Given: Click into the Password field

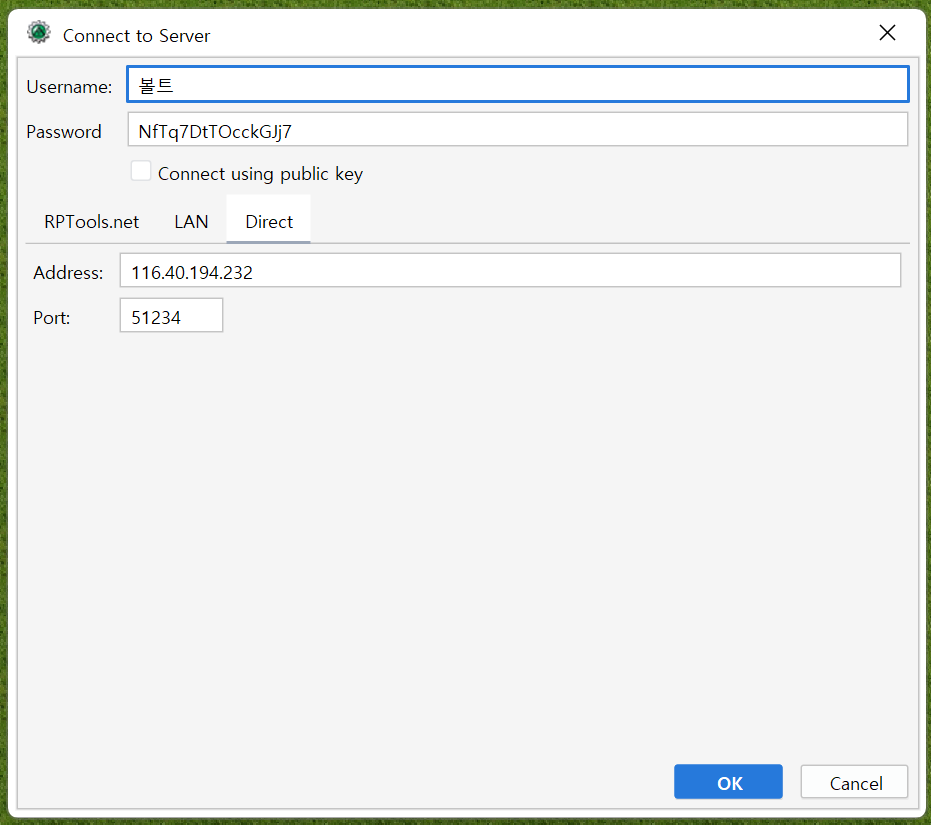Looking at the screenshot, I should click(517, 129).
